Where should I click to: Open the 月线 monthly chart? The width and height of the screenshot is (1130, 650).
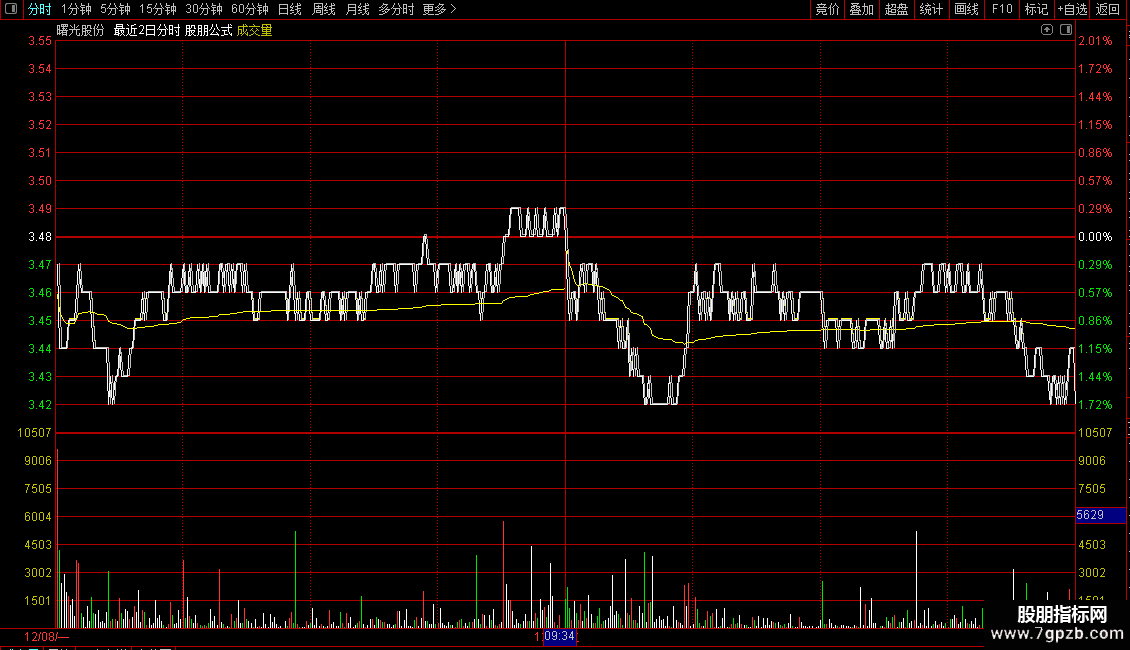pyautogui.click(x=357, y=9)
